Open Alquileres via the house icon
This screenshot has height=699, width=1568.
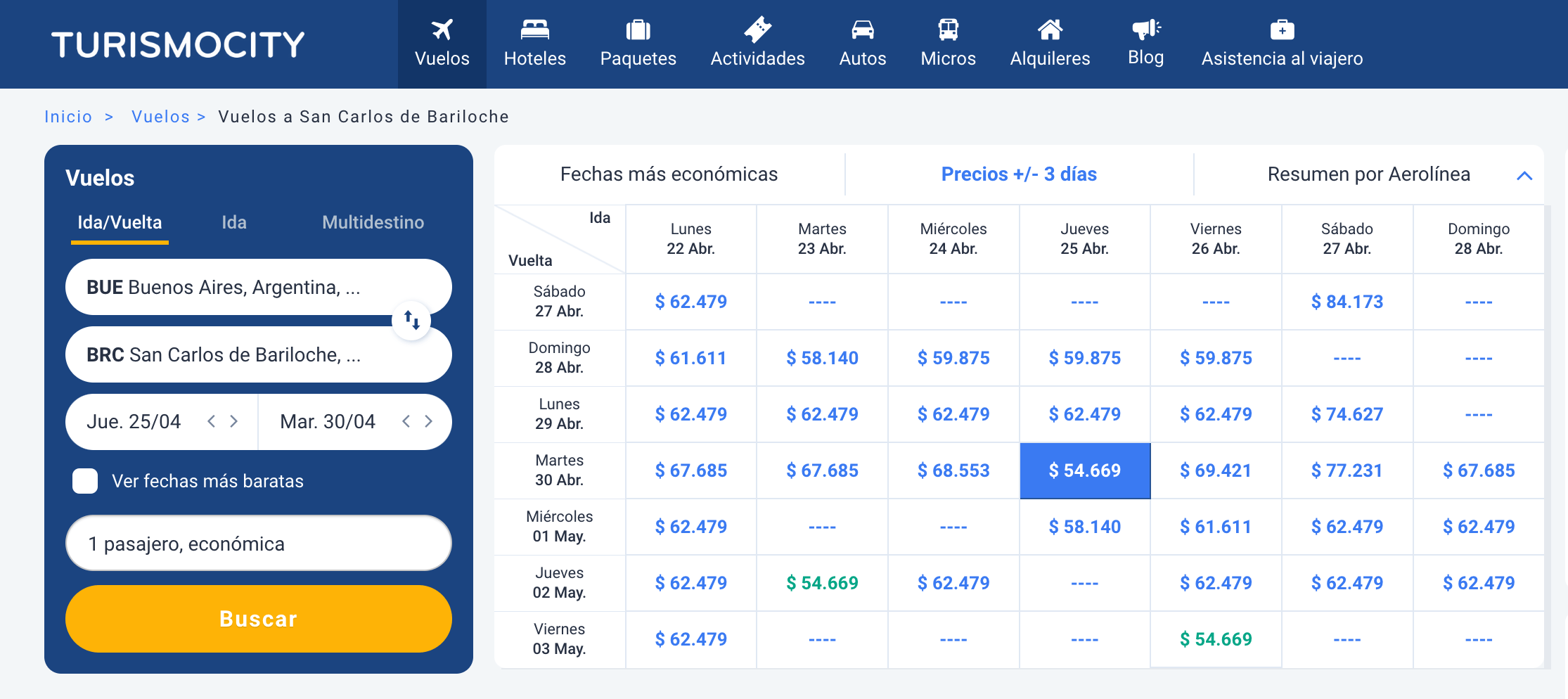coord(1050,30)
